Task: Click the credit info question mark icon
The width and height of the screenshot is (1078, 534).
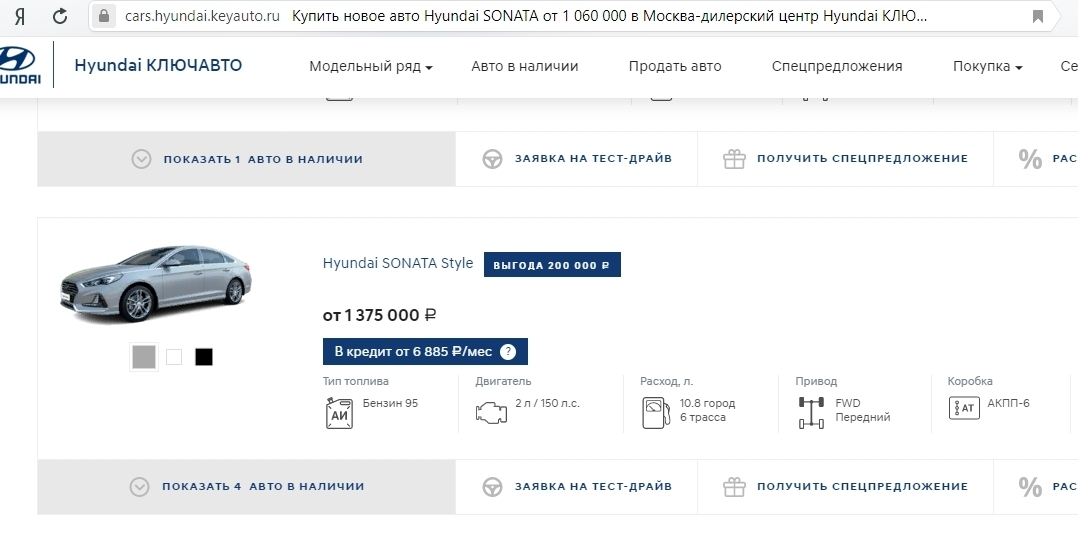Action: pyautogui.click(x=508, y=352)
